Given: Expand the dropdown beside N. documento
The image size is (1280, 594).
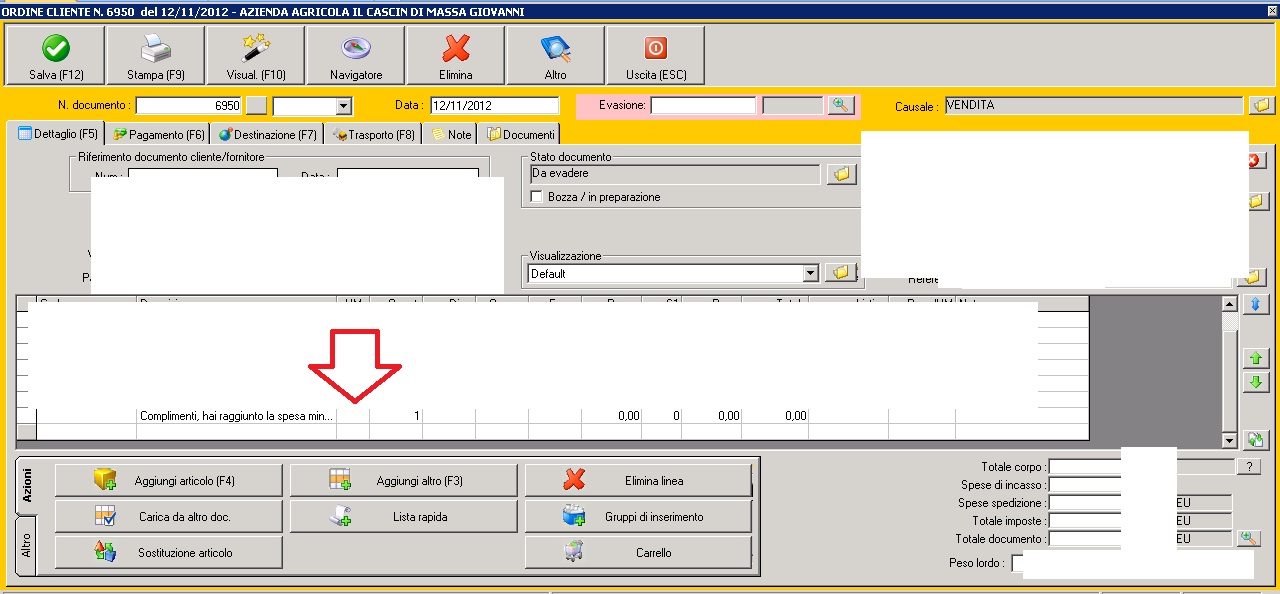Looking at the screenshot, I should [x=343, y=105].
